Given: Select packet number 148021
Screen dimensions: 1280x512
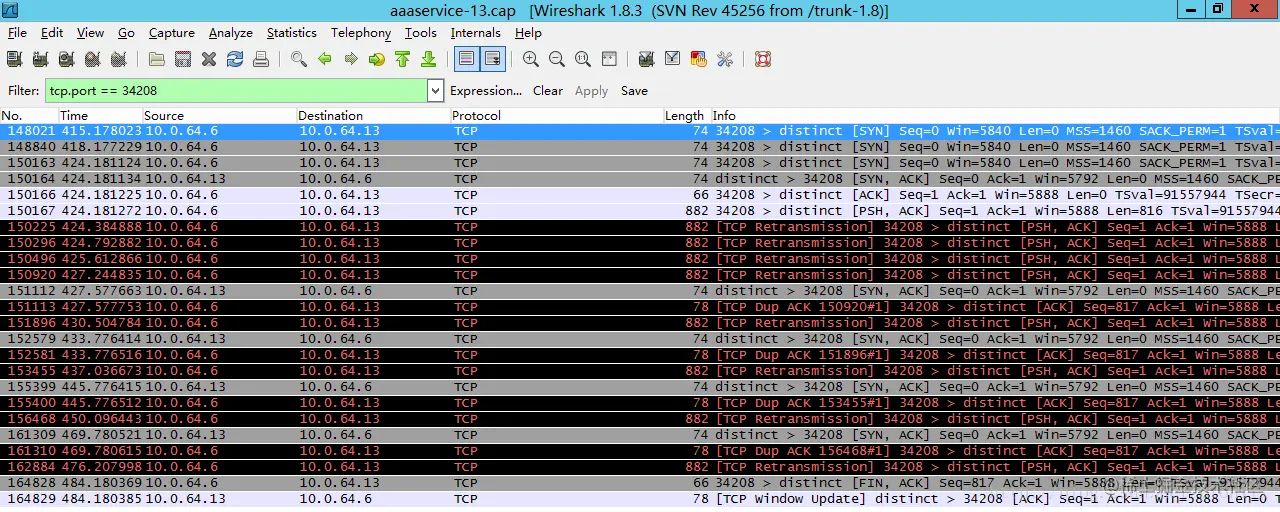Looking at the screenshot, I should coord(640,131).
